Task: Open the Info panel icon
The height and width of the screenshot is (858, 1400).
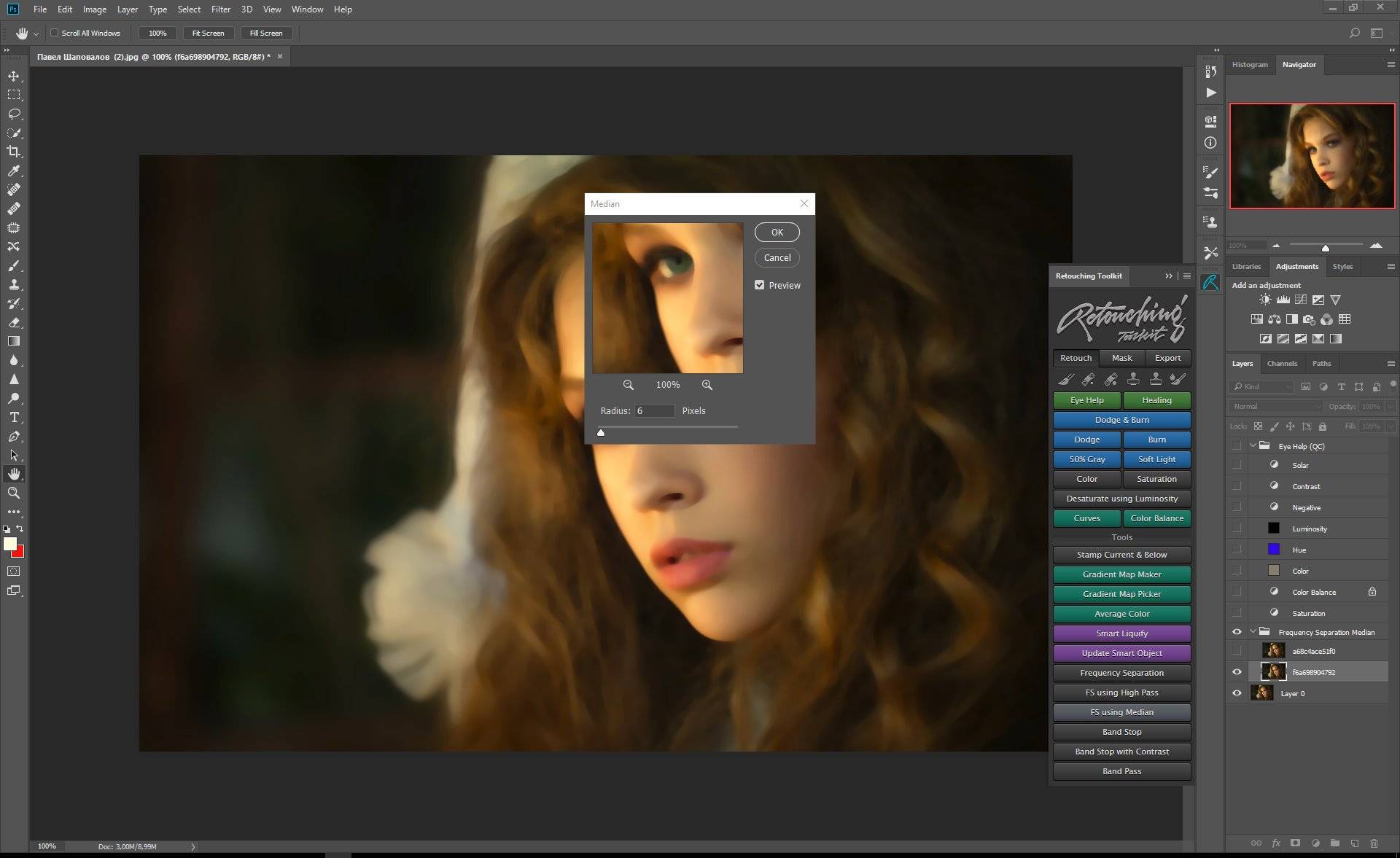Action: tap(1211, 143)
